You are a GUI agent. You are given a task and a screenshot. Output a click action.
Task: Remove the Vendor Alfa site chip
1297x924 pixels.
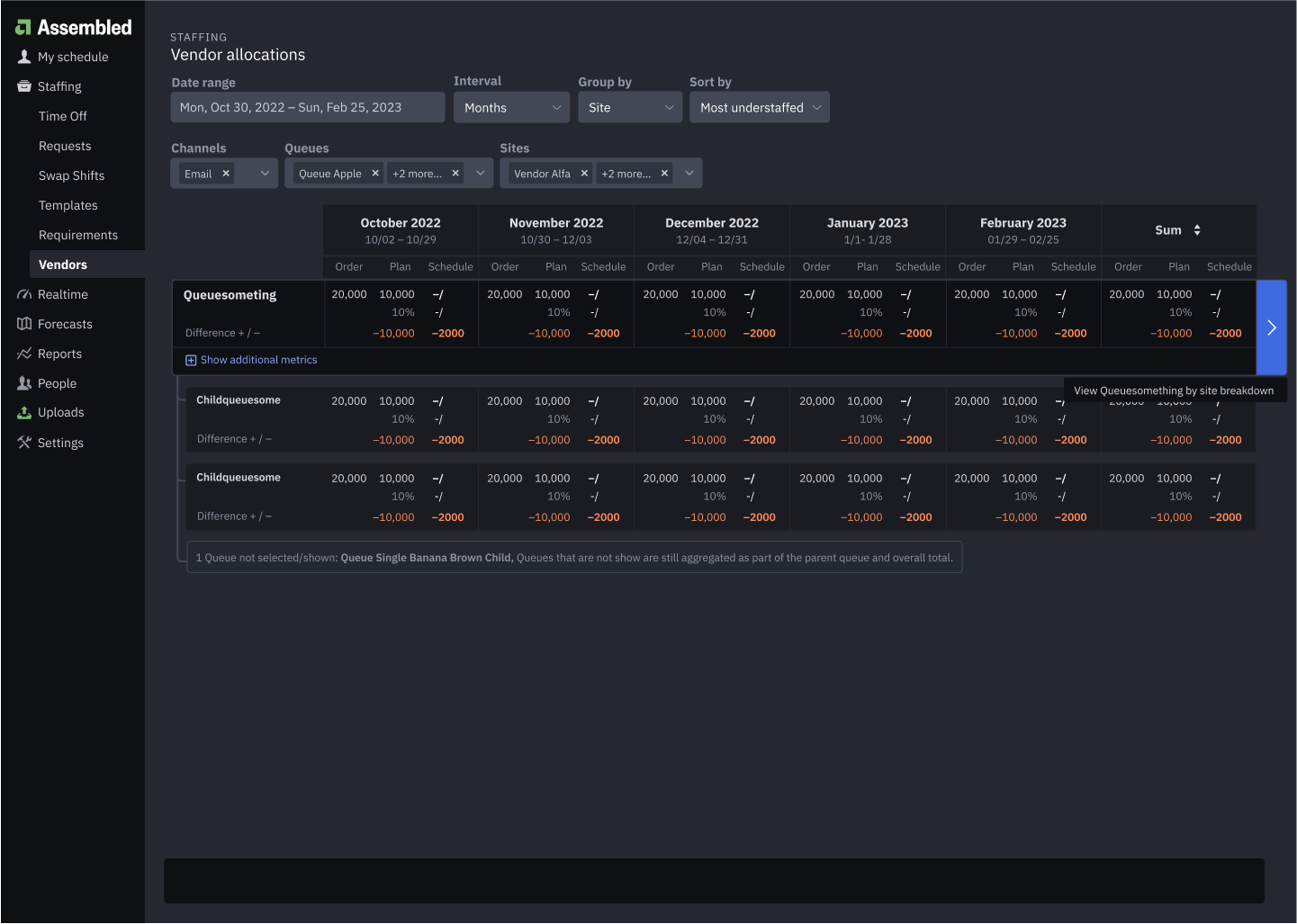coord(584,174)
